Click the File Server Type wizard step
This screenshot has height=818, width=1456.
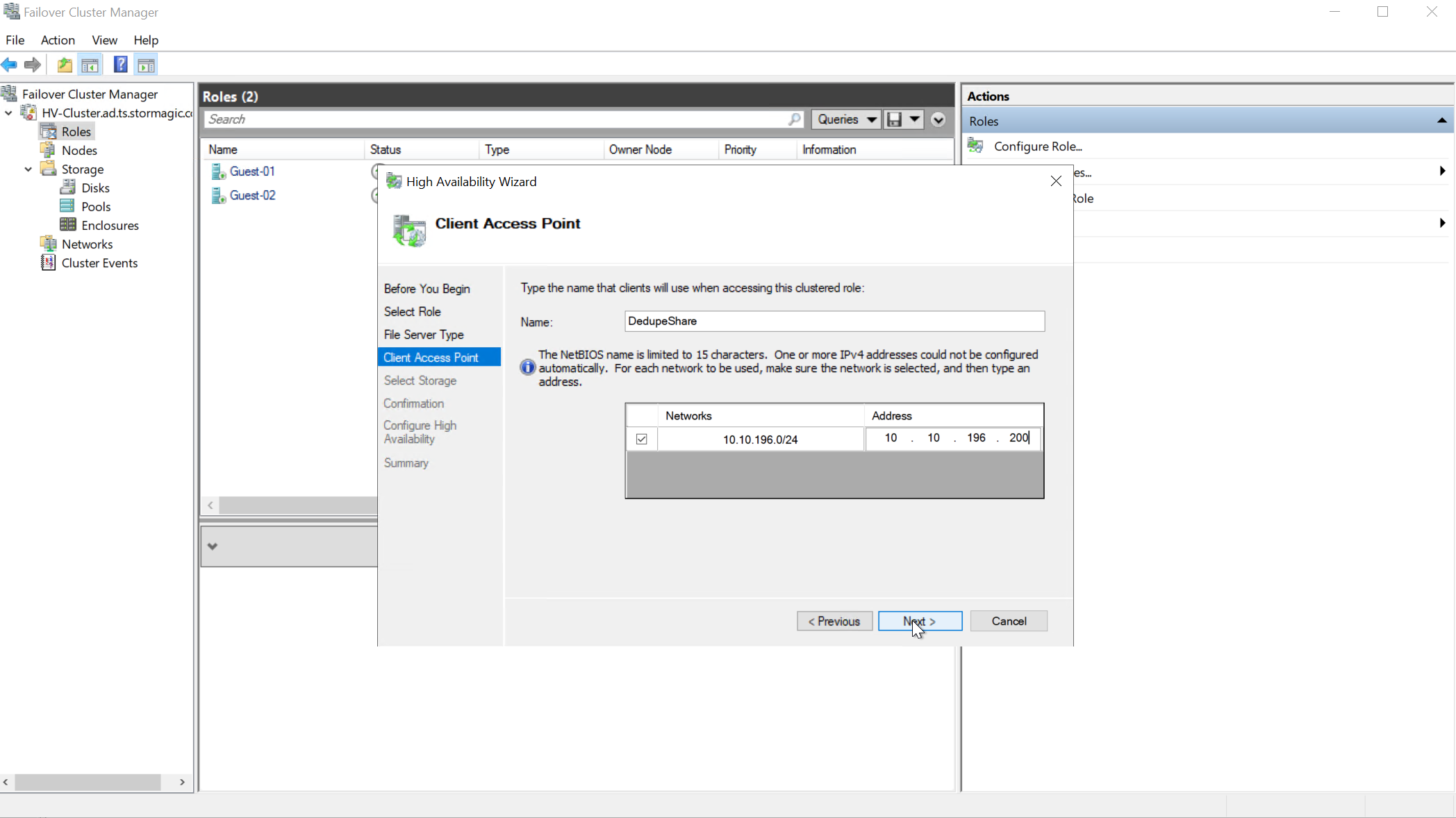pos(424,335)
